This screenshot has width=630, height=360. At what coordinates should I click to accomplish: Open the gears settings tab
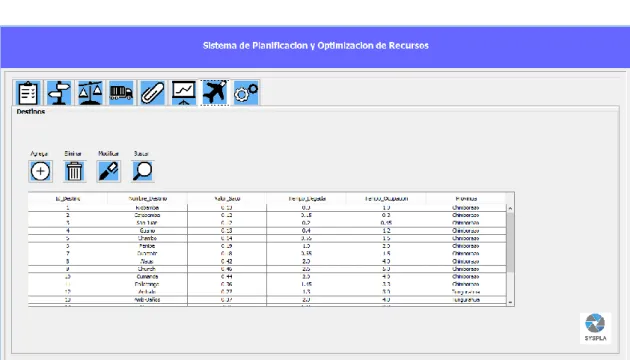click(x=246, y=93)
